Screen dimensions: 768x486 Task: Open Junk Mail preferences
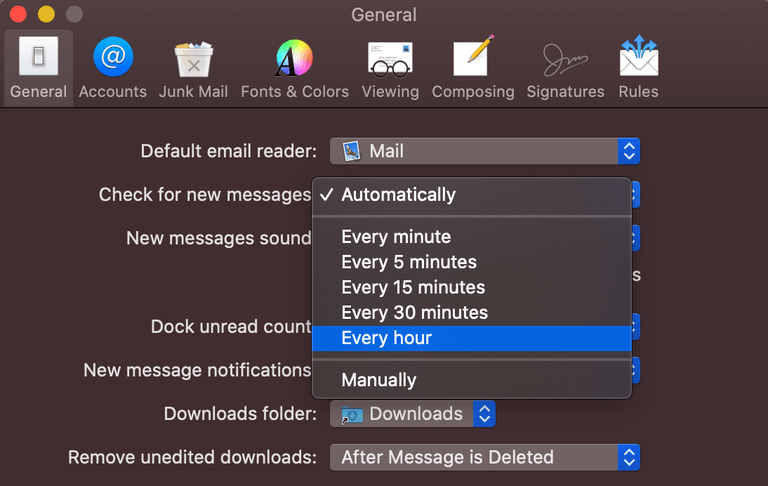click(193, 68)
